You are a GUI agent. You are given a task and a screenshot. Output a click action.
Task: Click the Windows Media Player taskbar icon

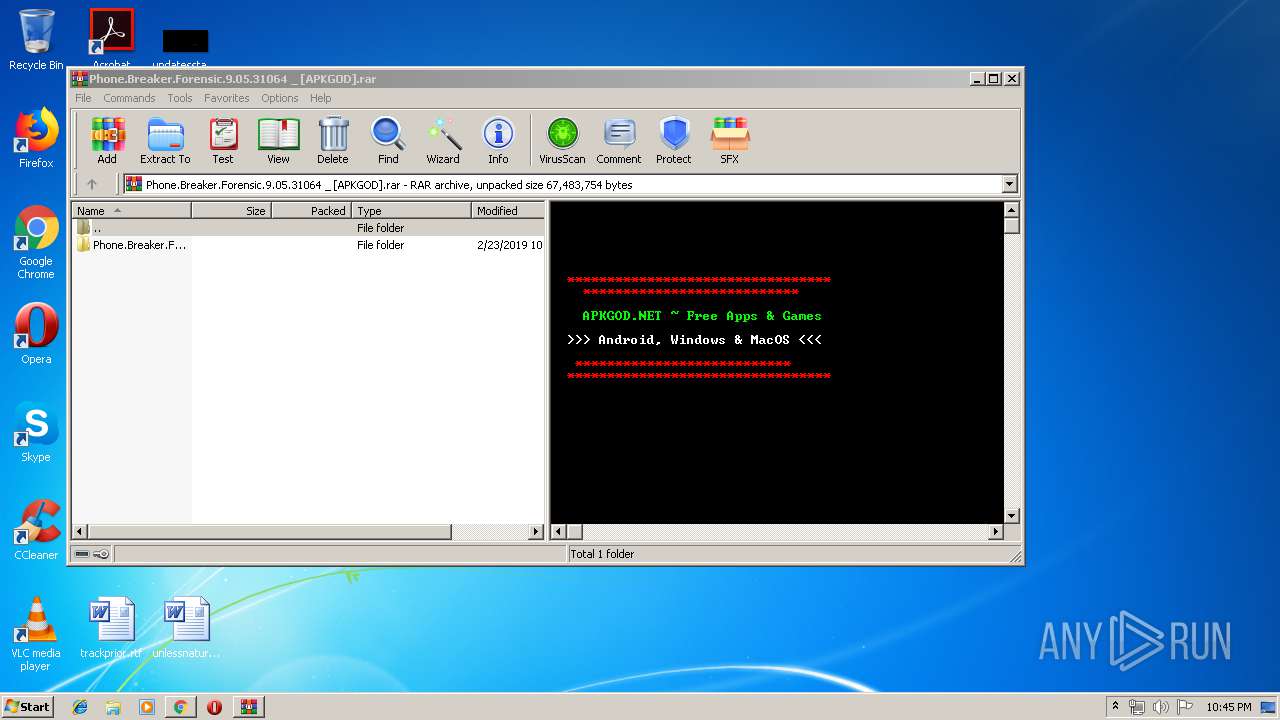tap(147, 707)
